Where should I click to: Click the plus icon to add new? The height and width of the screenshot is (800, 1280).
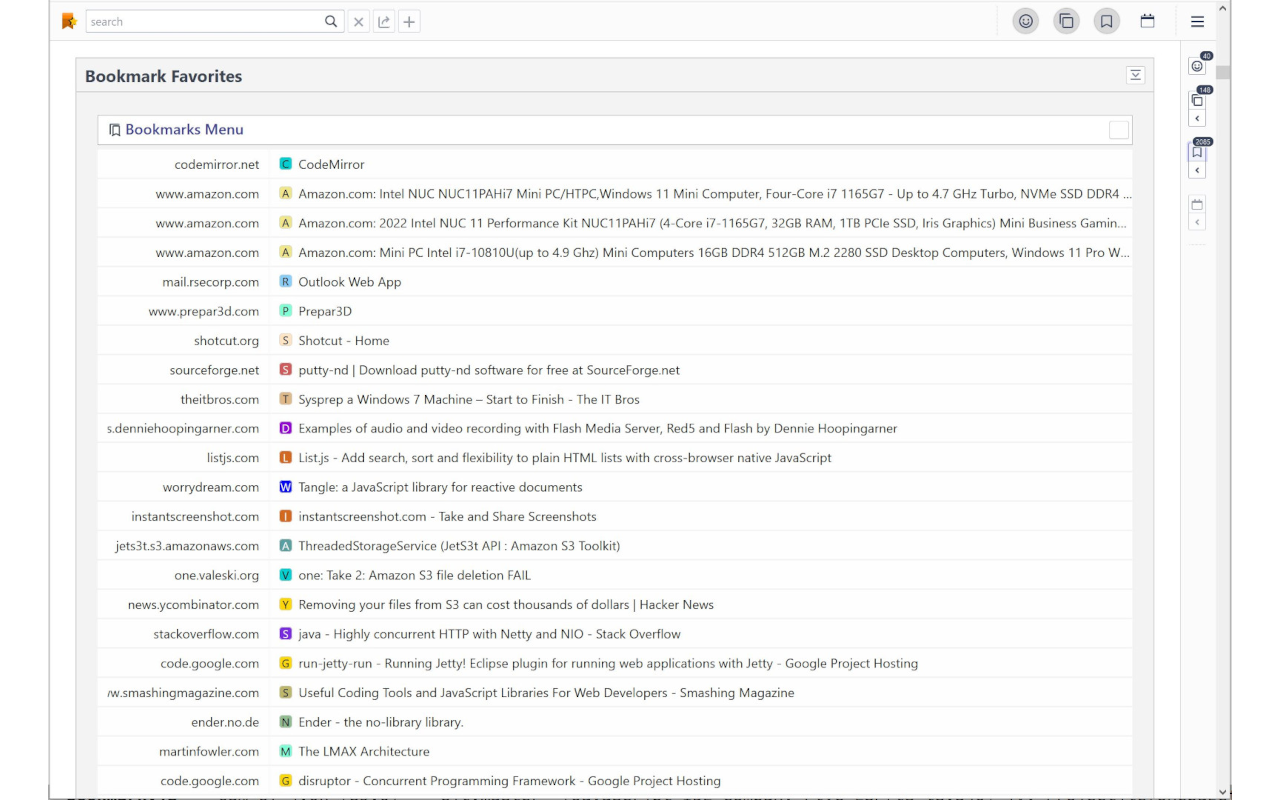tap(409, 22)
